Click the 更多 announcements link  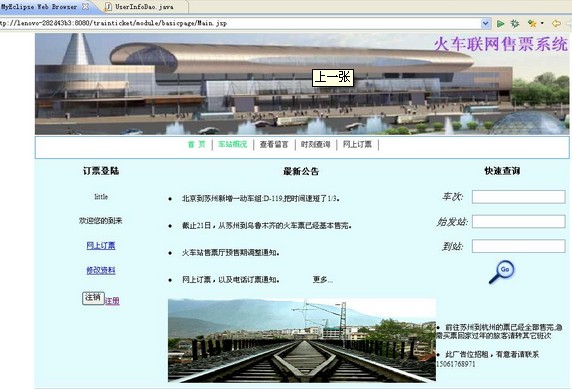pos(322,280)
